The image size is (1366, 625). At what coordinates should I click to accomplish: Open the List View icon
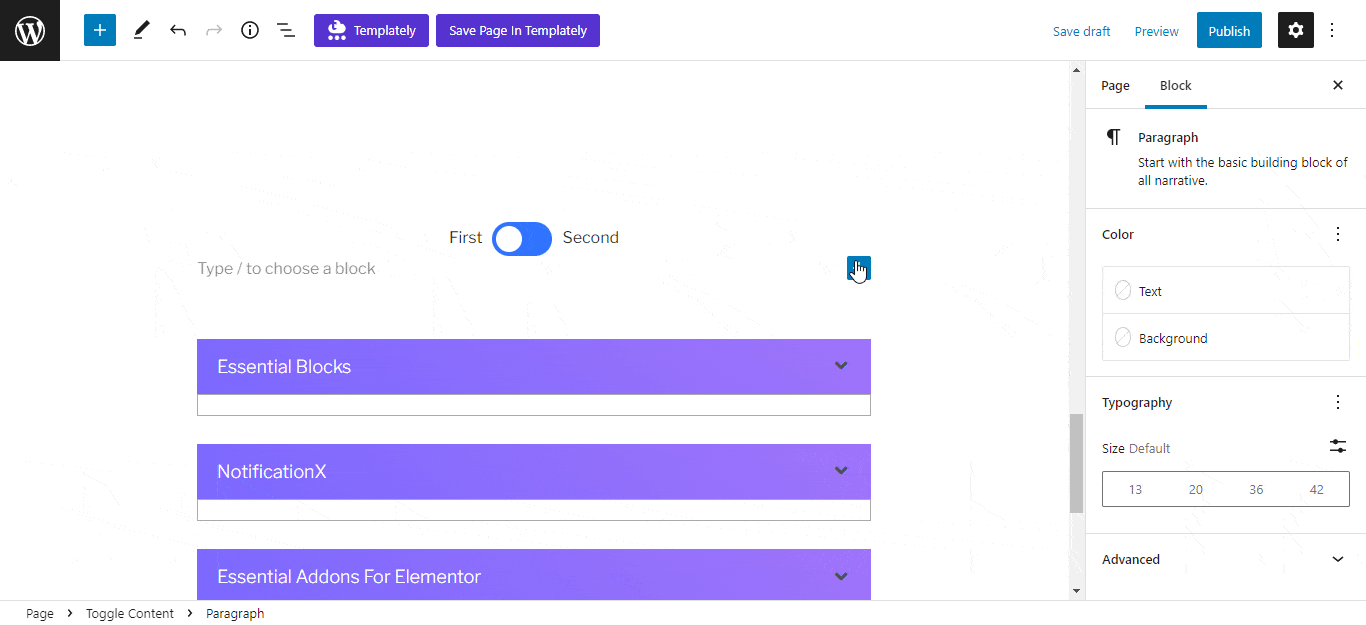286,30
